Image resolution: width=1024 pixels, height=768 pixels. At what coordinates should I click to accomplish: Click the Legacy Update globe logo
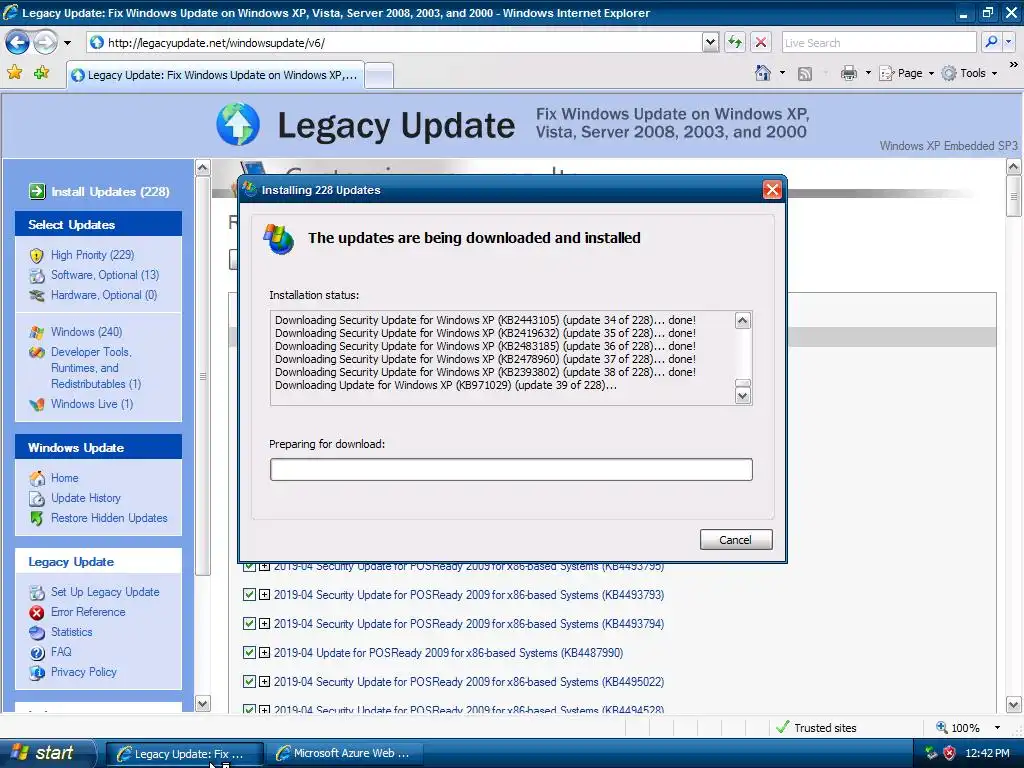[238, 124]
